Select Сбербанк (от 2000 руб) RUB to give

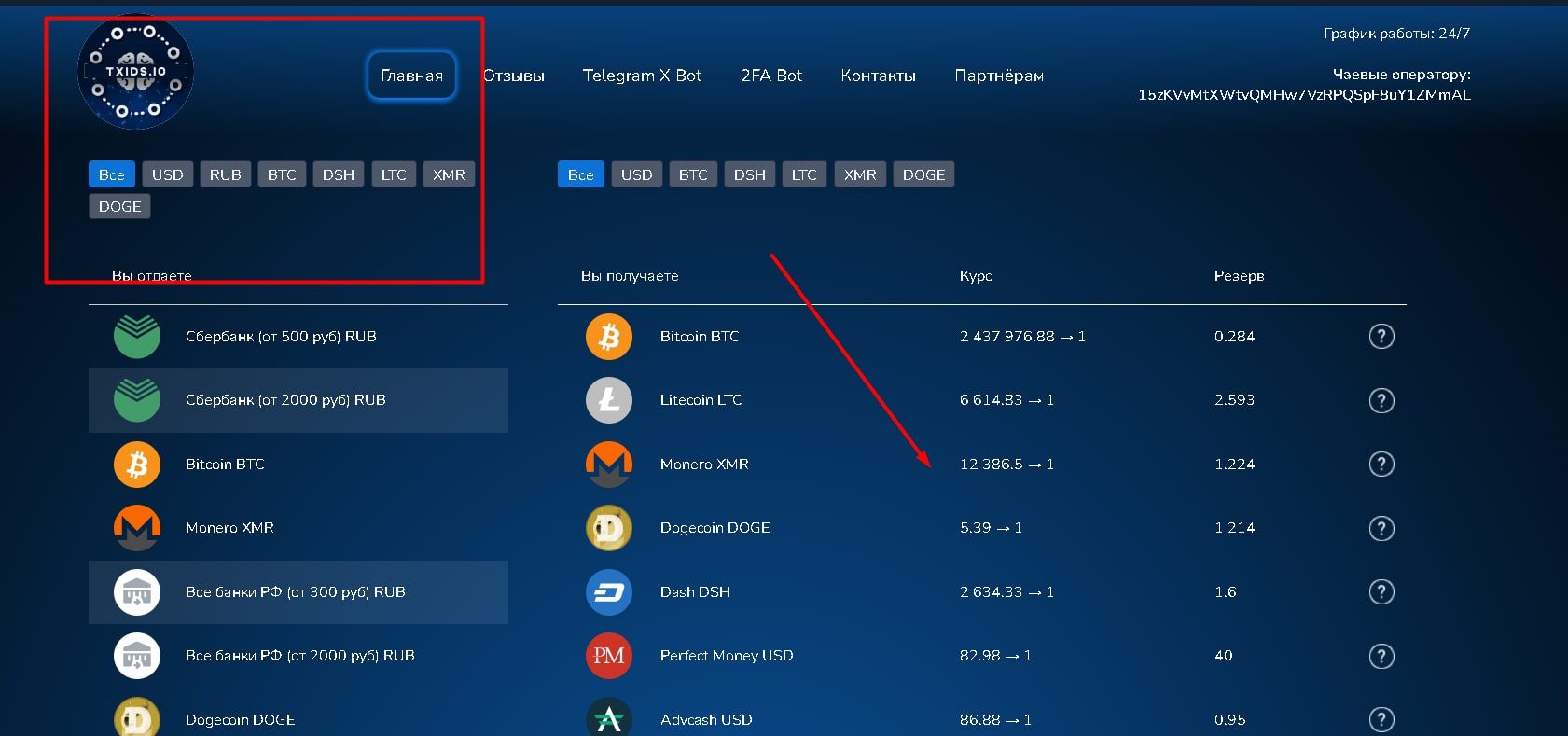(x=298, y=400)
